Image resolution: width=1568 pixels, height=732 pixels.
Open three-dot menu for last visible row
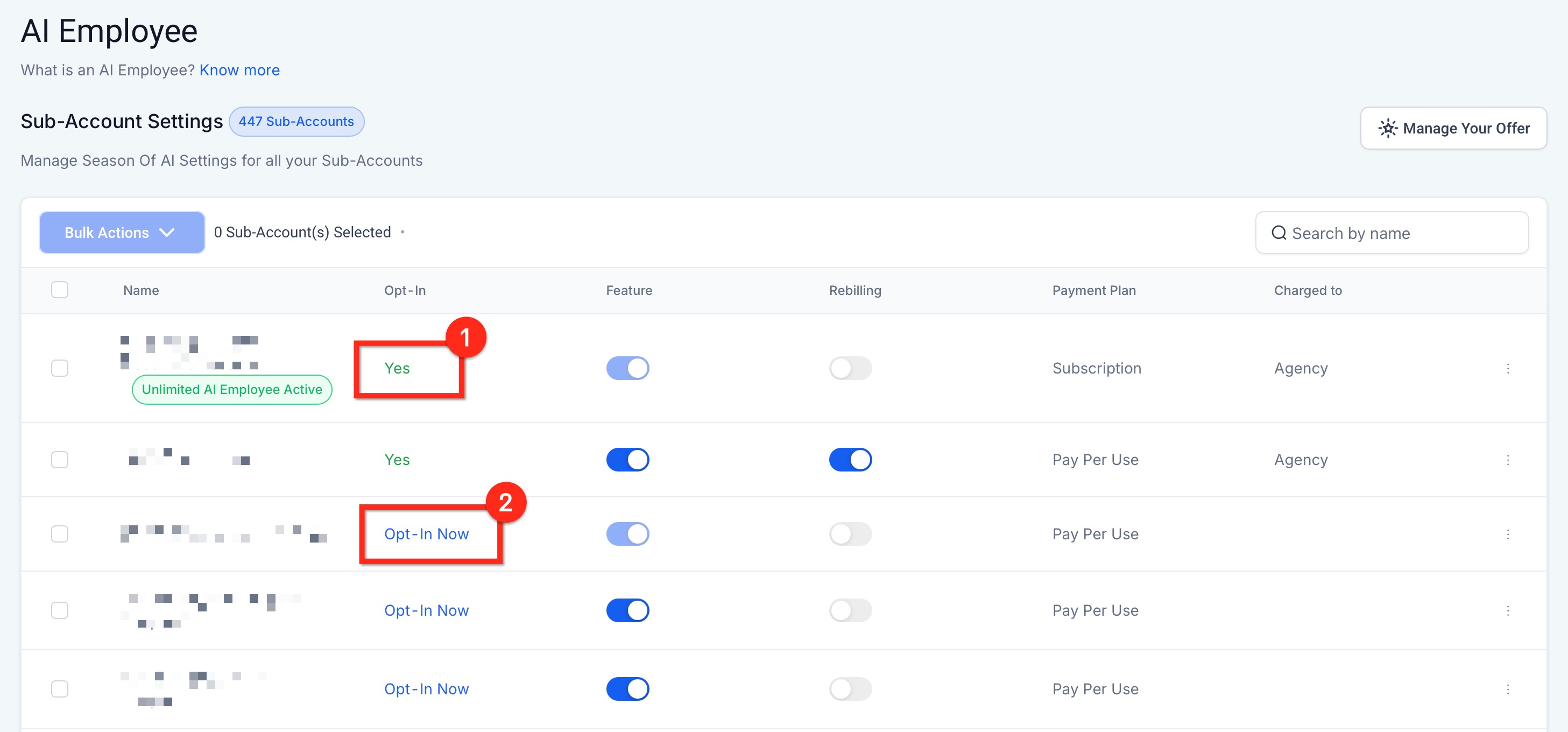(x=1507, y=689)
